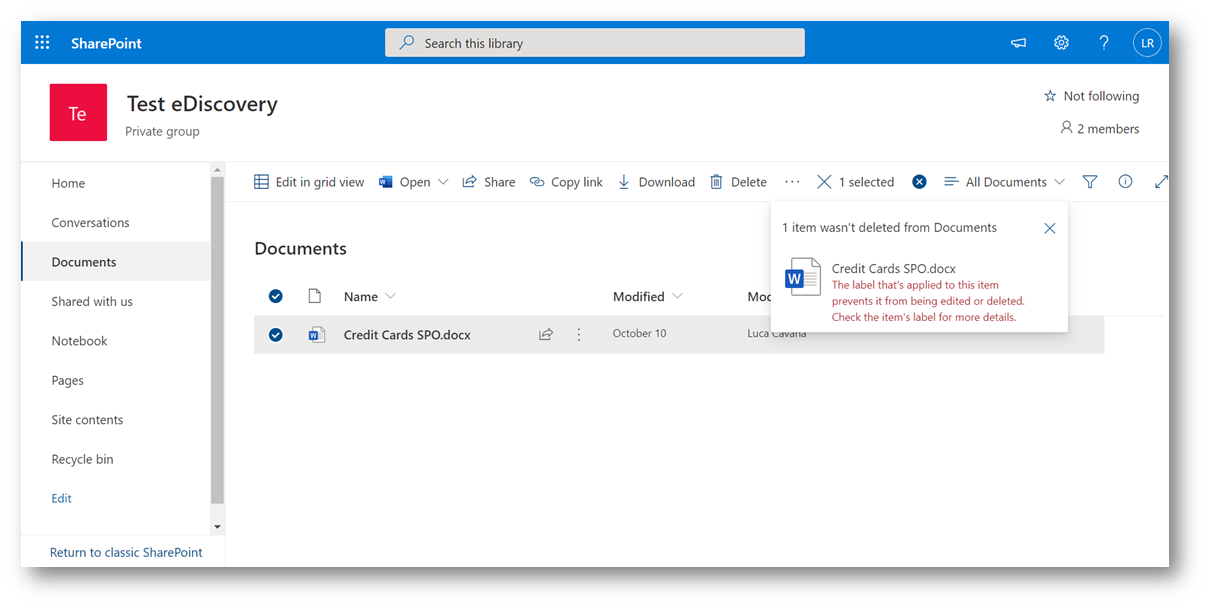Click the Te site logo tile
Screen dimensions: 1211x609
(x=78, y=113)
